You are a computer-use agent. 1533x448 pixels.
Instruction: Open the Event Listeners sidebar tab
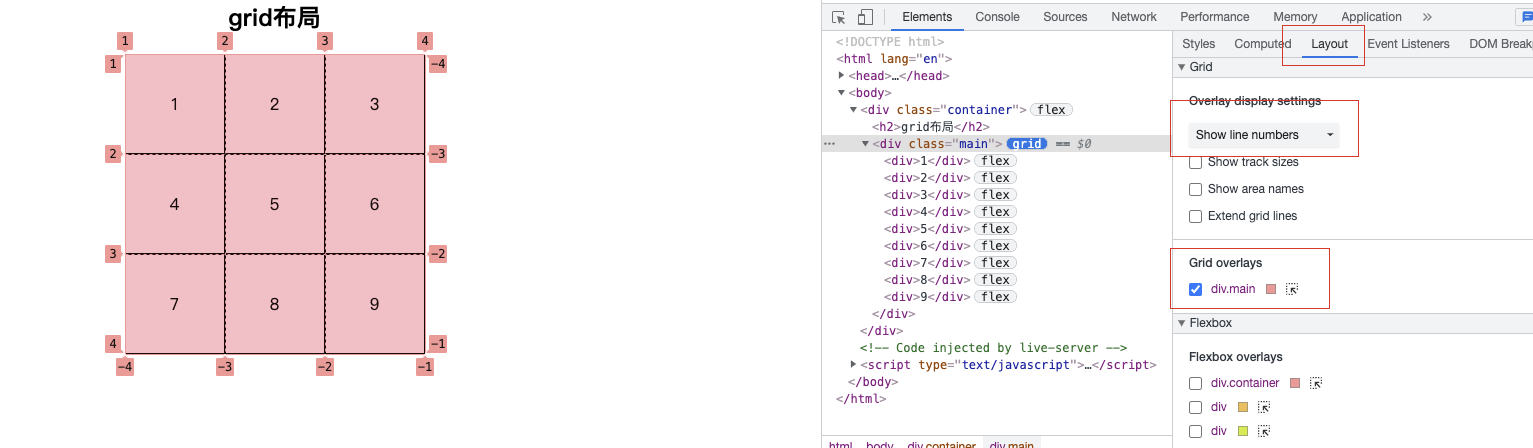coord(1408,44)
